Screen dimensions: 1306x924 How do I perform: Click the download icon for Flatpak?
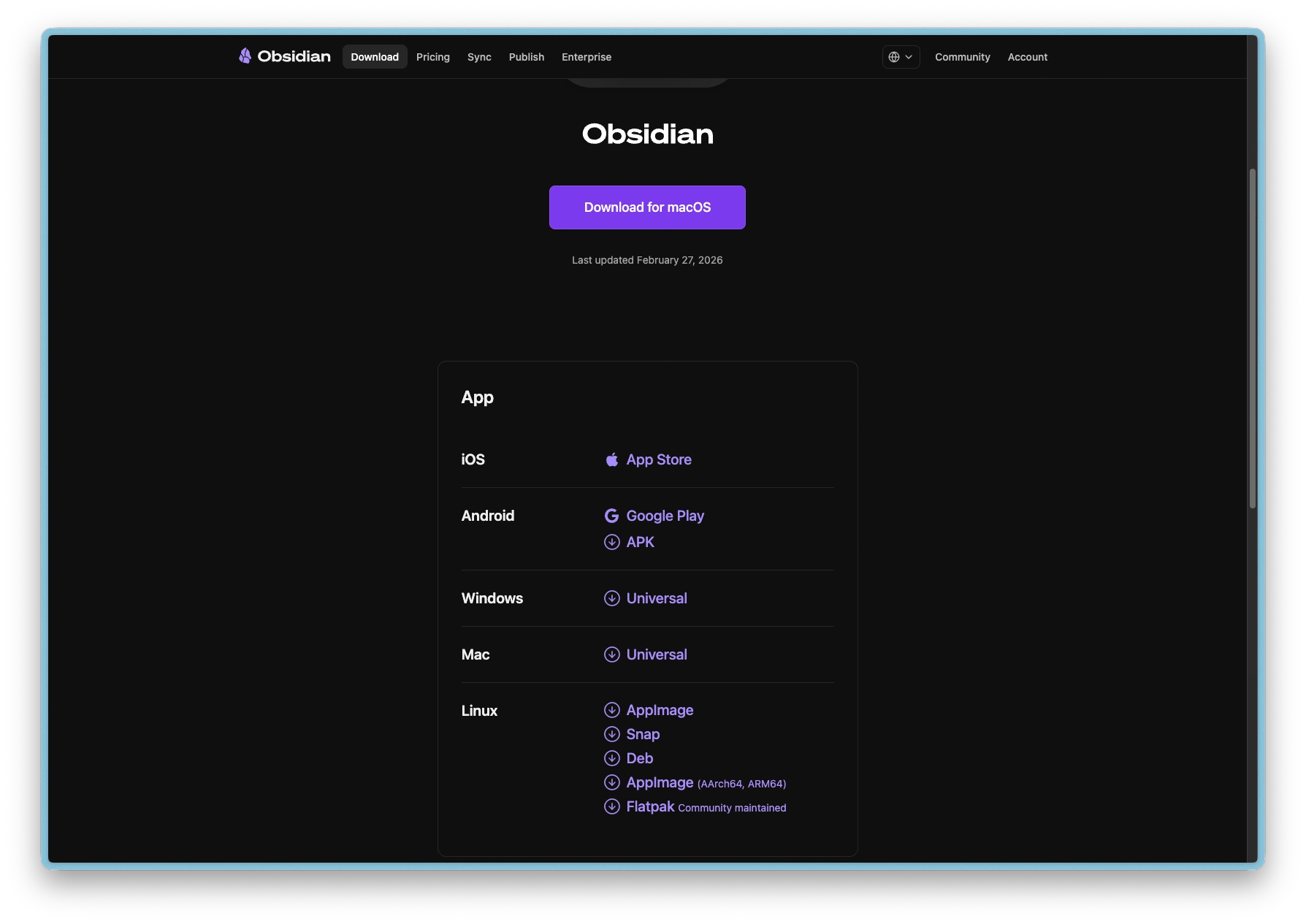tap(612, 806)
